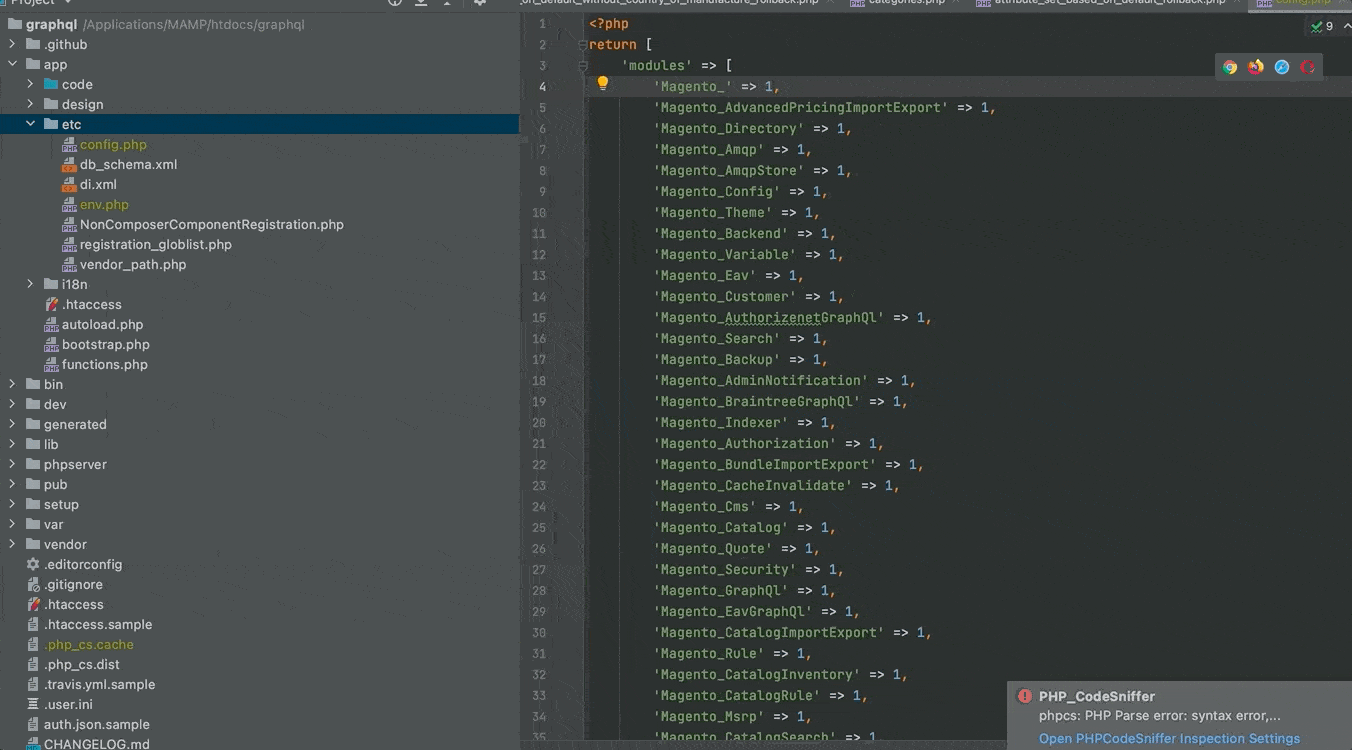This screenshot has width=1352, height=750.
Task: Click the gear icon beside .editorconfig
Action: (x=33, y=564)
